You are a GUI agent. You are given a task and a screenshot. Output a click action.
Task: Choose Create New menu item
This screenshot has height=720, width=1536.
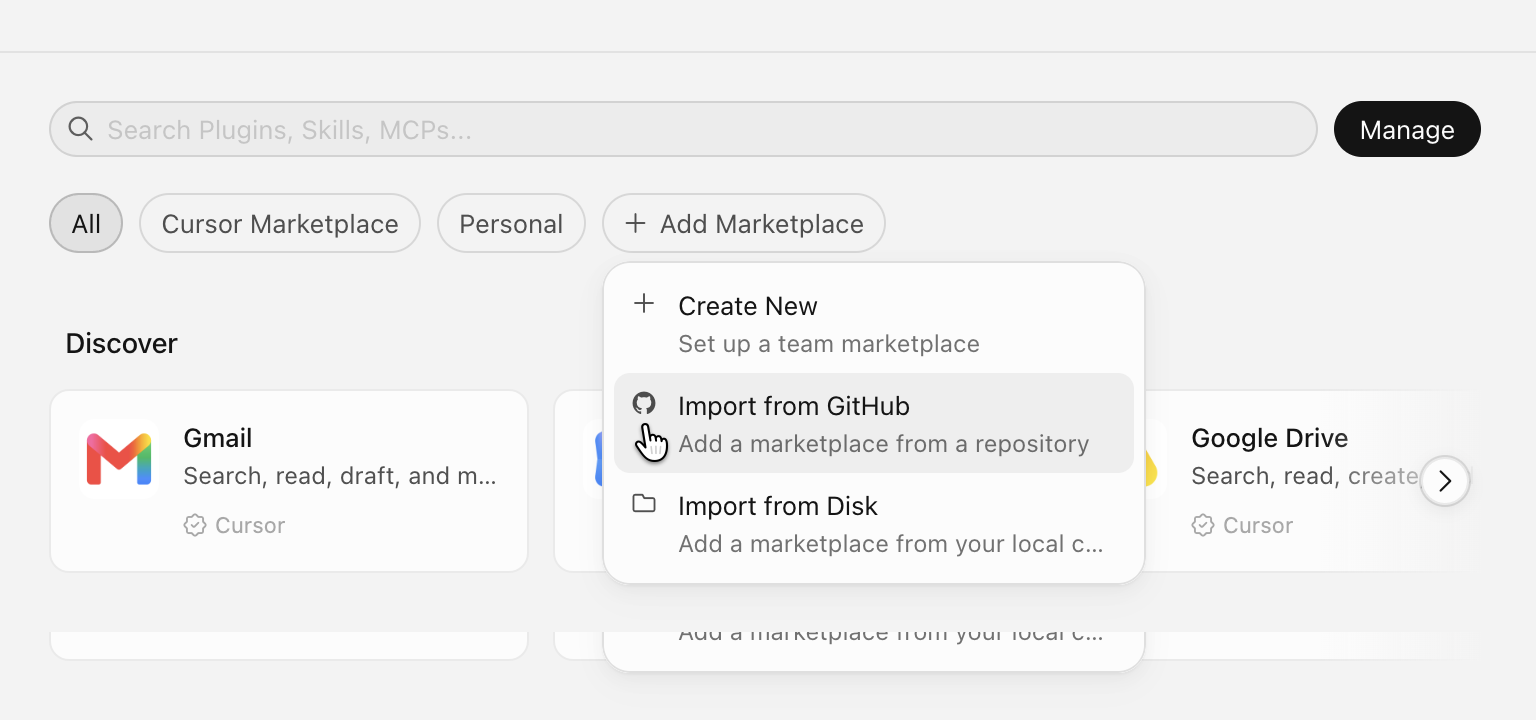(x=874, y=323)
